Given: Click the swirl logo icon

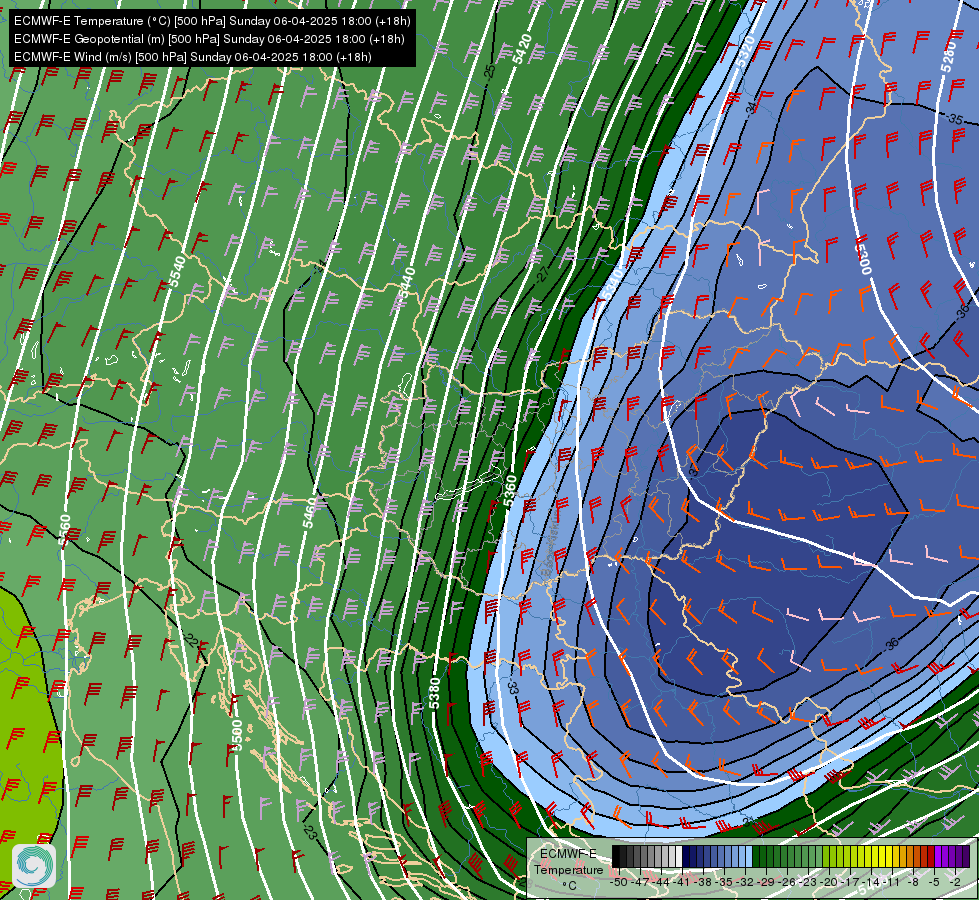Looking at the screenshot, I should 34,866.
